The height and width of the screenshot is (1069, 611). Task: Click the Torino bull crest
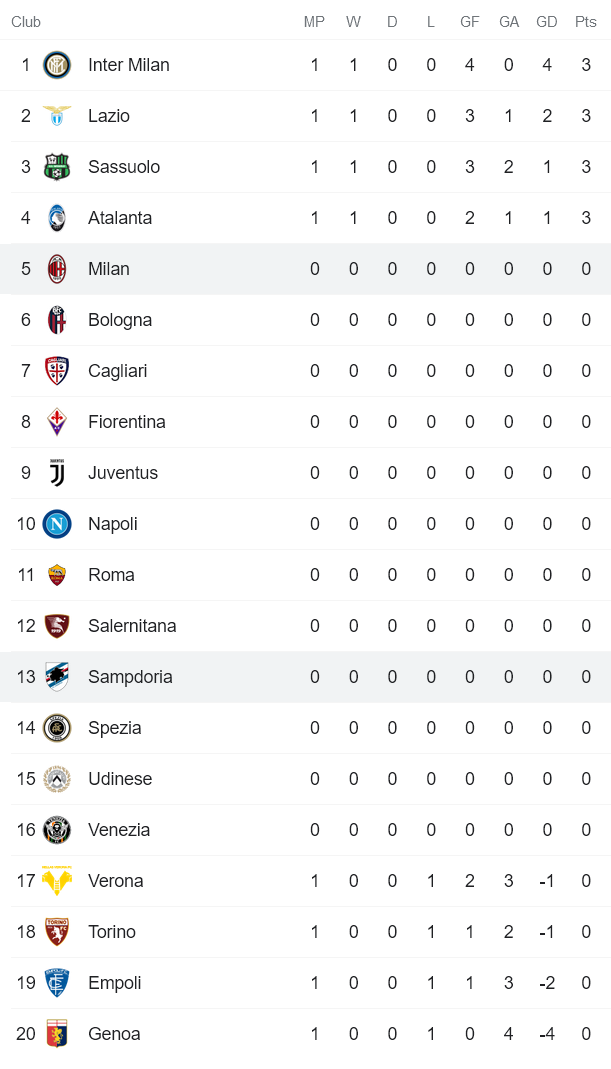click(x=57, y=931)
